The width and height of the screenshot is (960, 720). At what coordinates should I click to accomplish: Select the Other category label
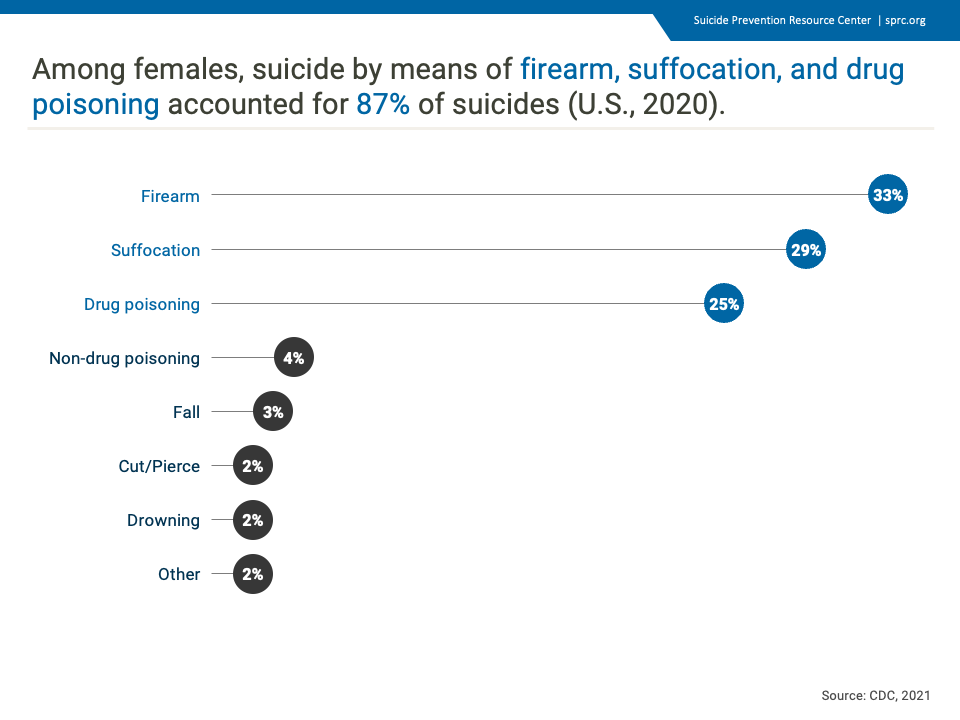[x=179, y=574]
